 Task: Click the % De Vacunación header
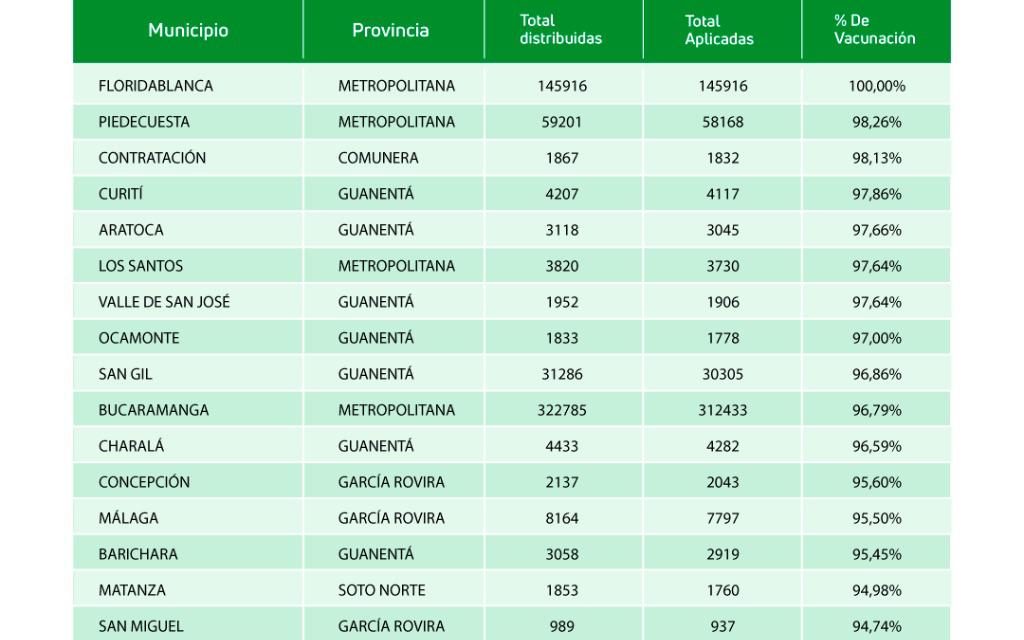point(875,30)
